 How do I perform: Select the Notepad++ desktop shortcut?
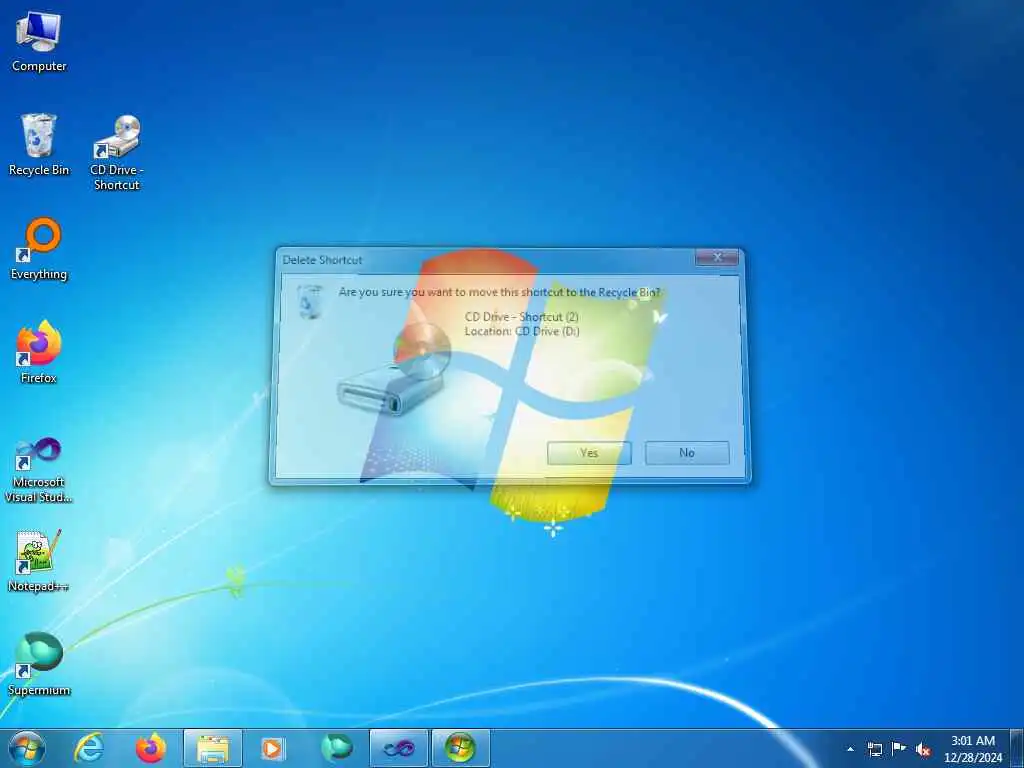39,561
